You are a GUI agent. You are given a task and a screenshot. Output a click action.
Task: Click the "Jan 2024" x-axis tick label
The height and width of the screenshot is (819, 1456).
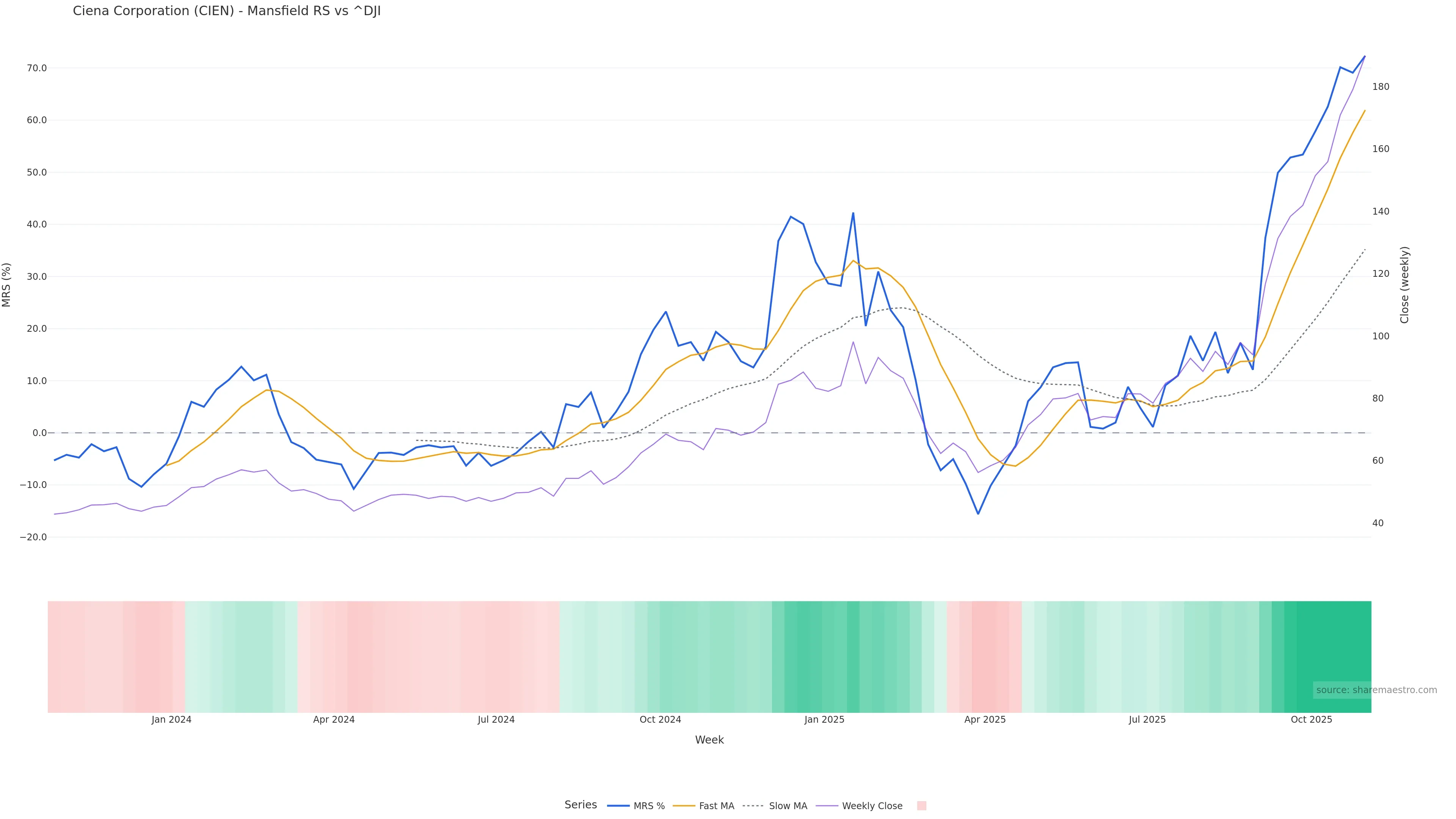point(171,720)
